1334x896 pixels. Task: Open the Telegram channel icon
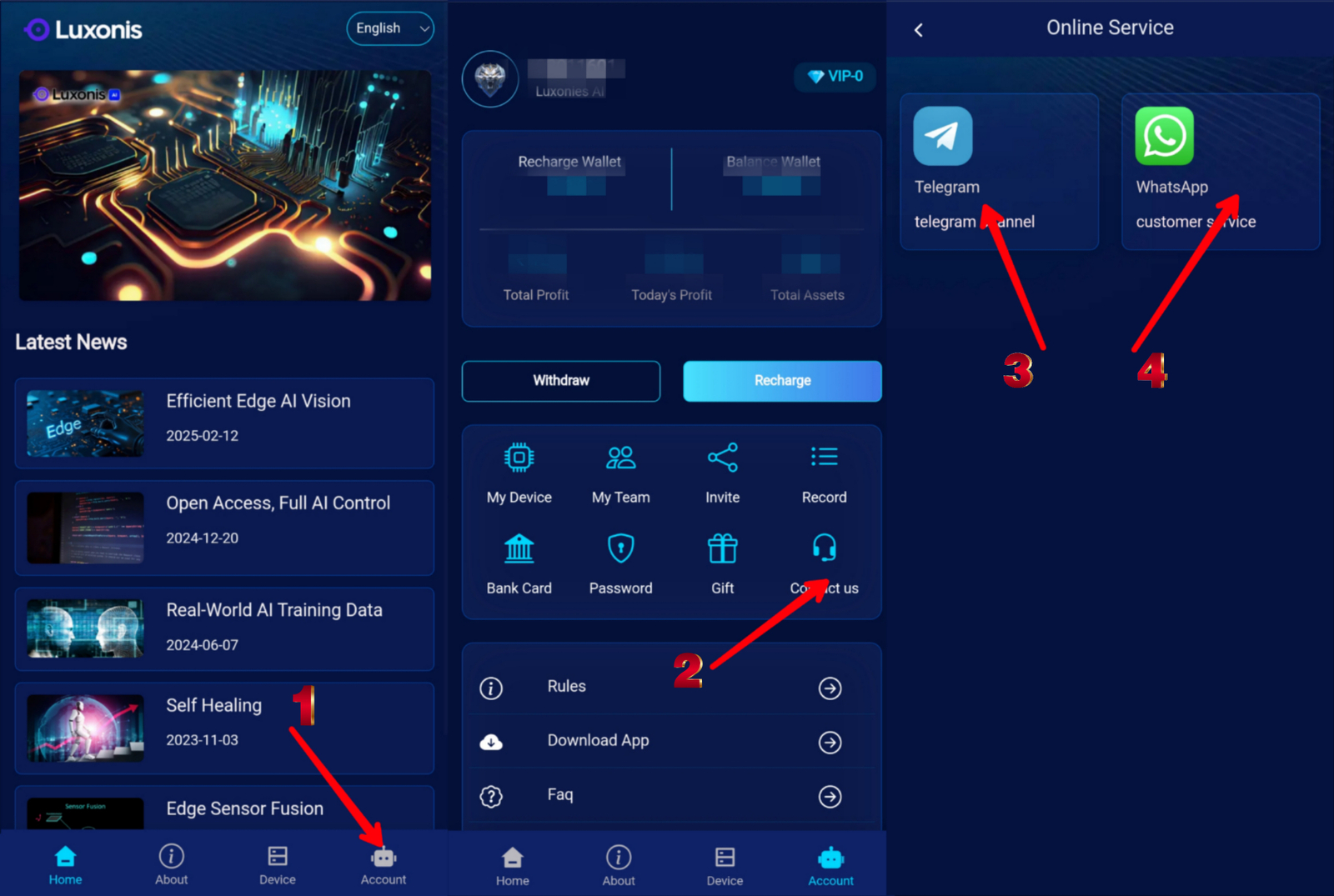click(943, 136)
